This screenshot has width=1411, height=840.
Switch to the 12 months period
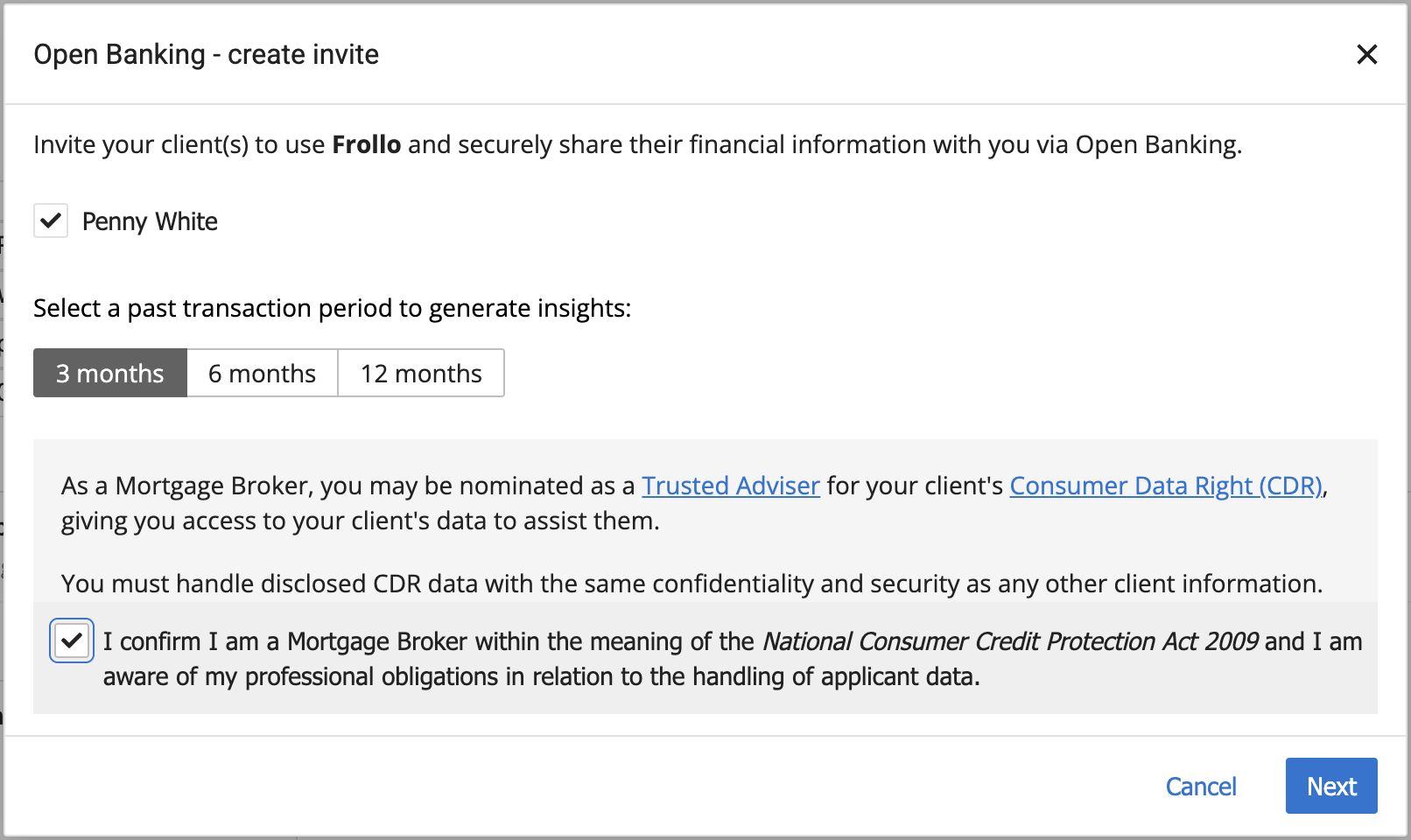421,374
